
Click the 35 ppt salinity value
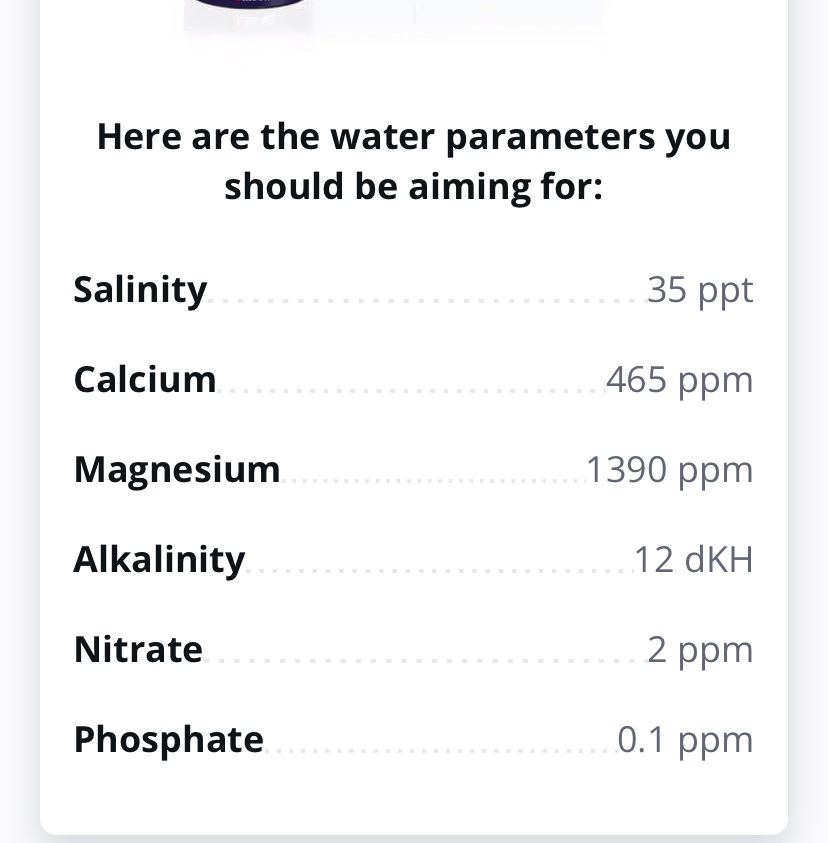(700, 290)
